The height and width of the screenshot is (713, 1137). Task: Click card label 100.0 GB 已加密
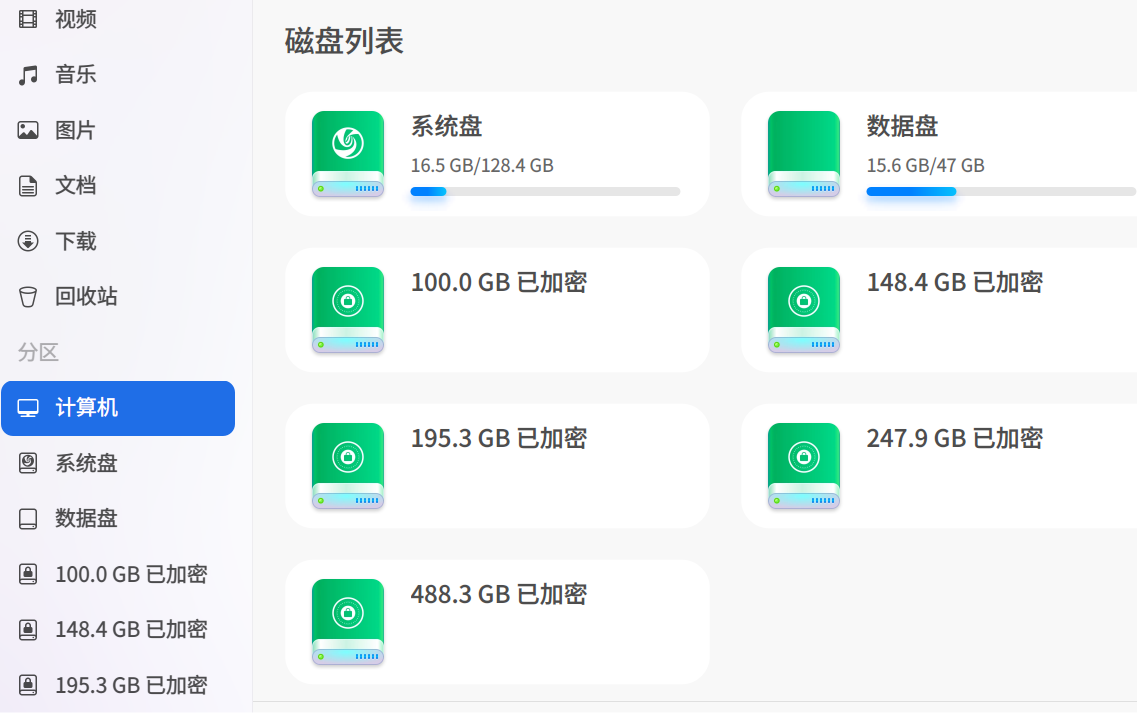coord(499,283)
